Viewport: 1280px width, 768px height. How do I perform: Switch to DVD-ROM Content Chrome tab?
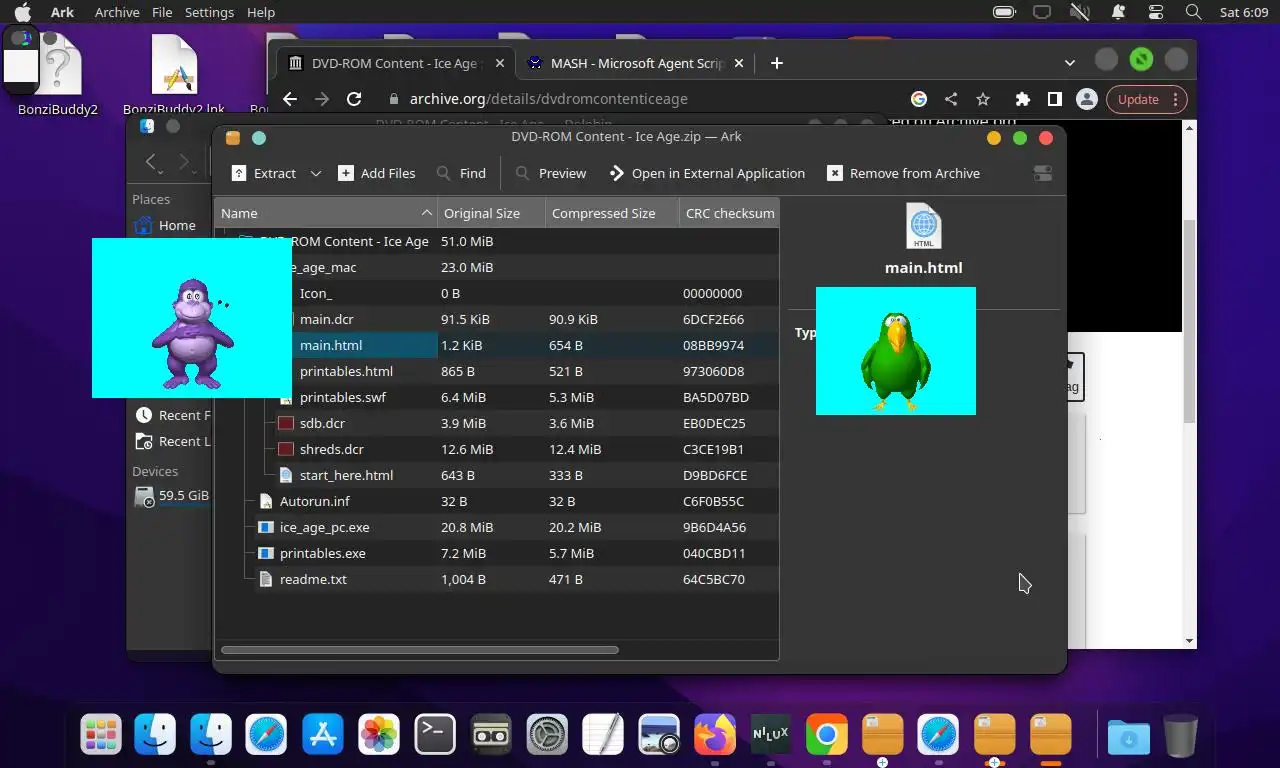[x=393, y=63]
